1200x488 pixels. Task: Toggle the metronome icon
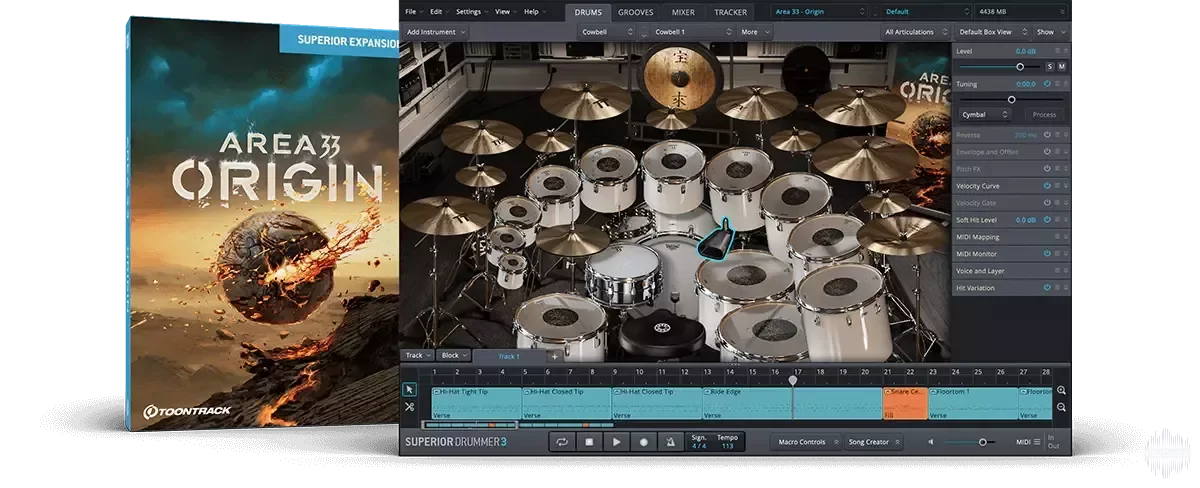click(x=670, y=442)
